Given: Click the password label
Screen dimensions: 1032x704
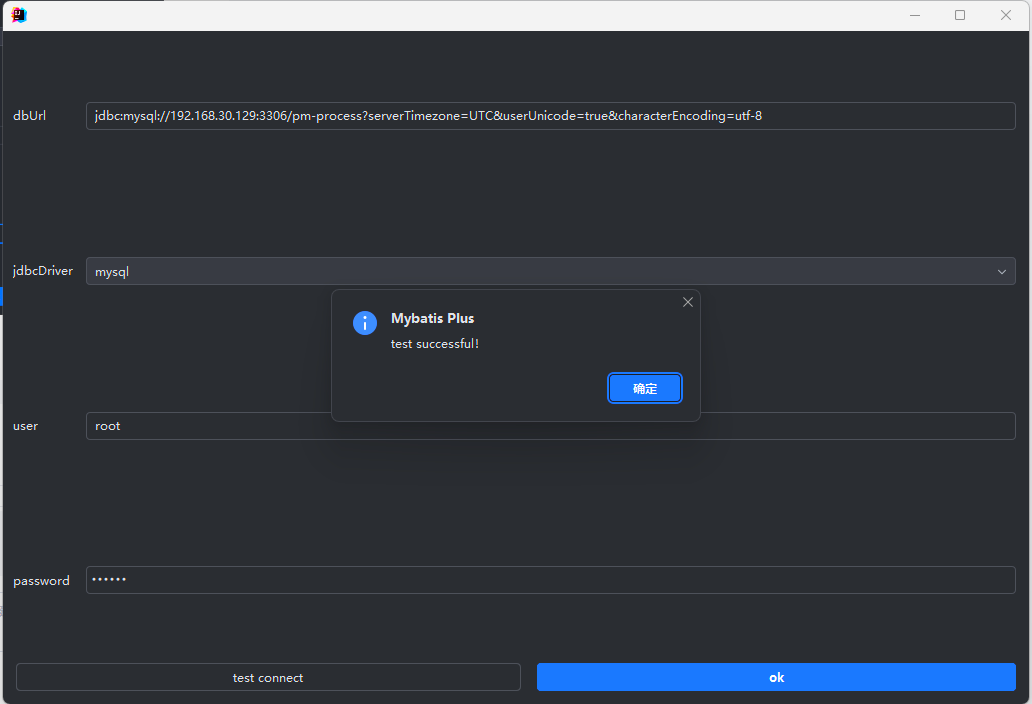Looking at the screenshot, I should (41, 581).
